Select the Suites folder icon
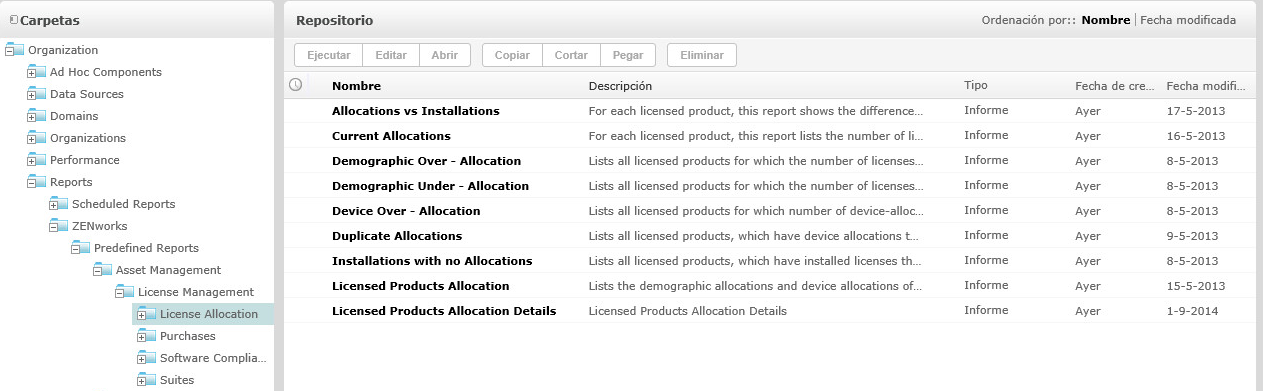Viewport: 1263px width, 391px height. pyautogui.click(x=147, y=380)
